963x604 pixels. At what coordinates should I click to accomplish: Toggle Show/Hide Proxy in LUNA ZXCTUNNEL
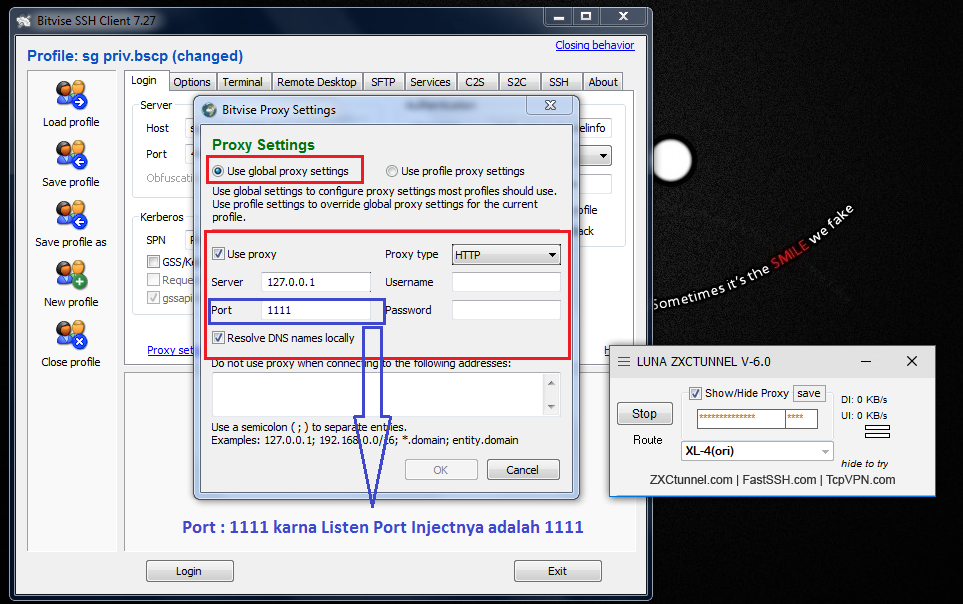click(x=695, y=393)
